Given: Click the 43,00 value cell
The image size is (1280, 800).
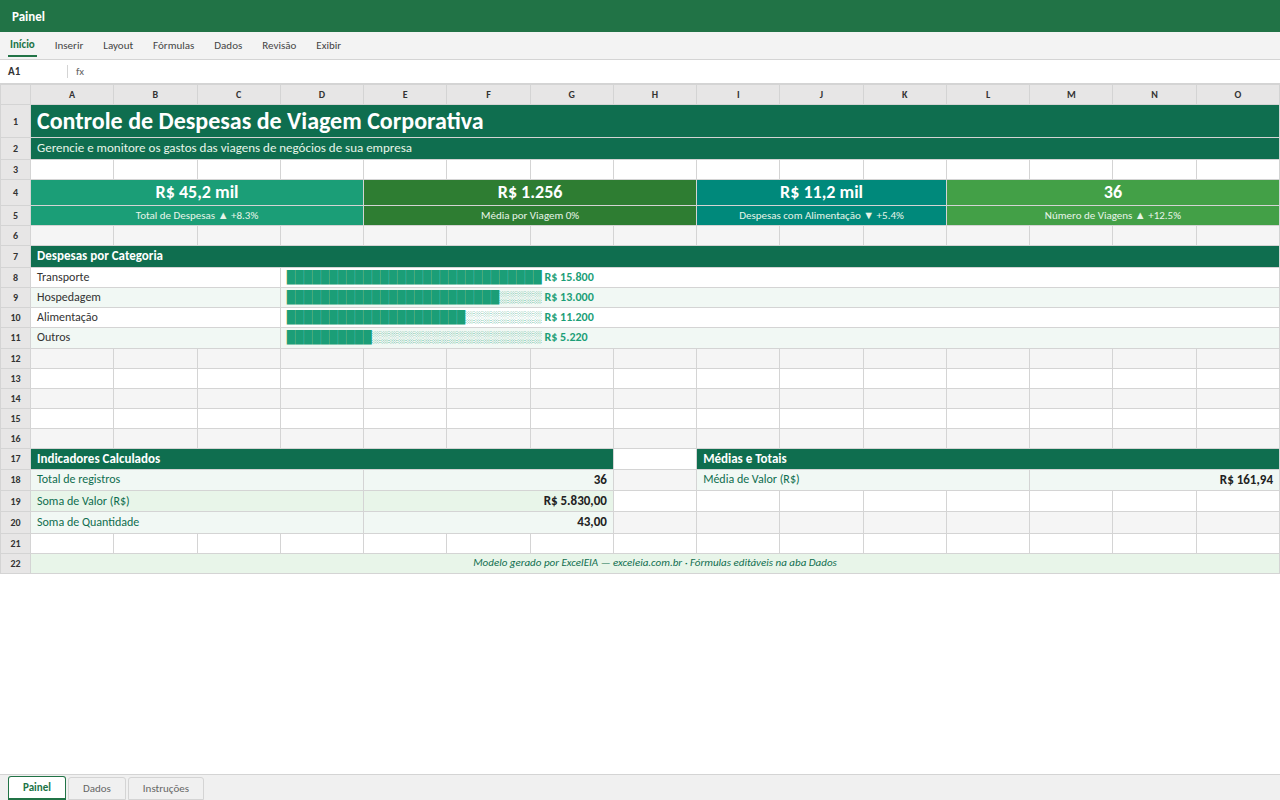Looking at the screenshot, I should [489, 522].
